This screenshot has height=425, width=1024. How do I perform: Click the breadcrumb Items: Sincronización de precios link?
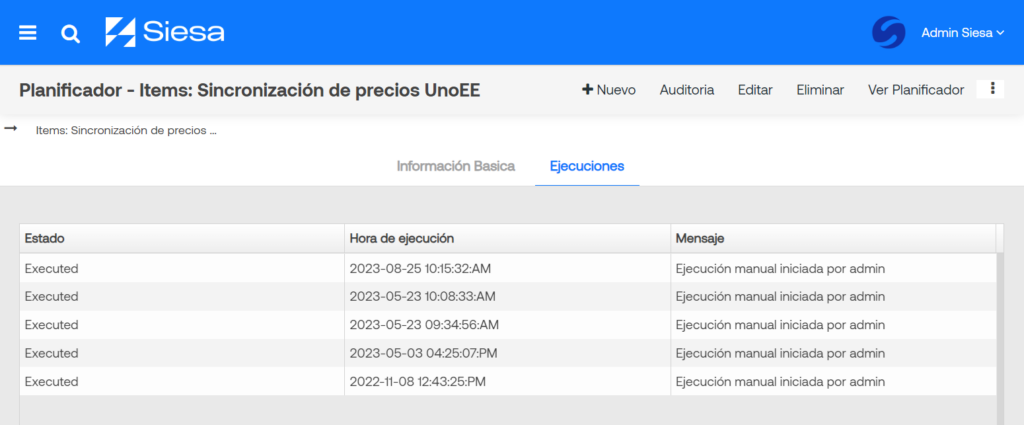(126, 131)
